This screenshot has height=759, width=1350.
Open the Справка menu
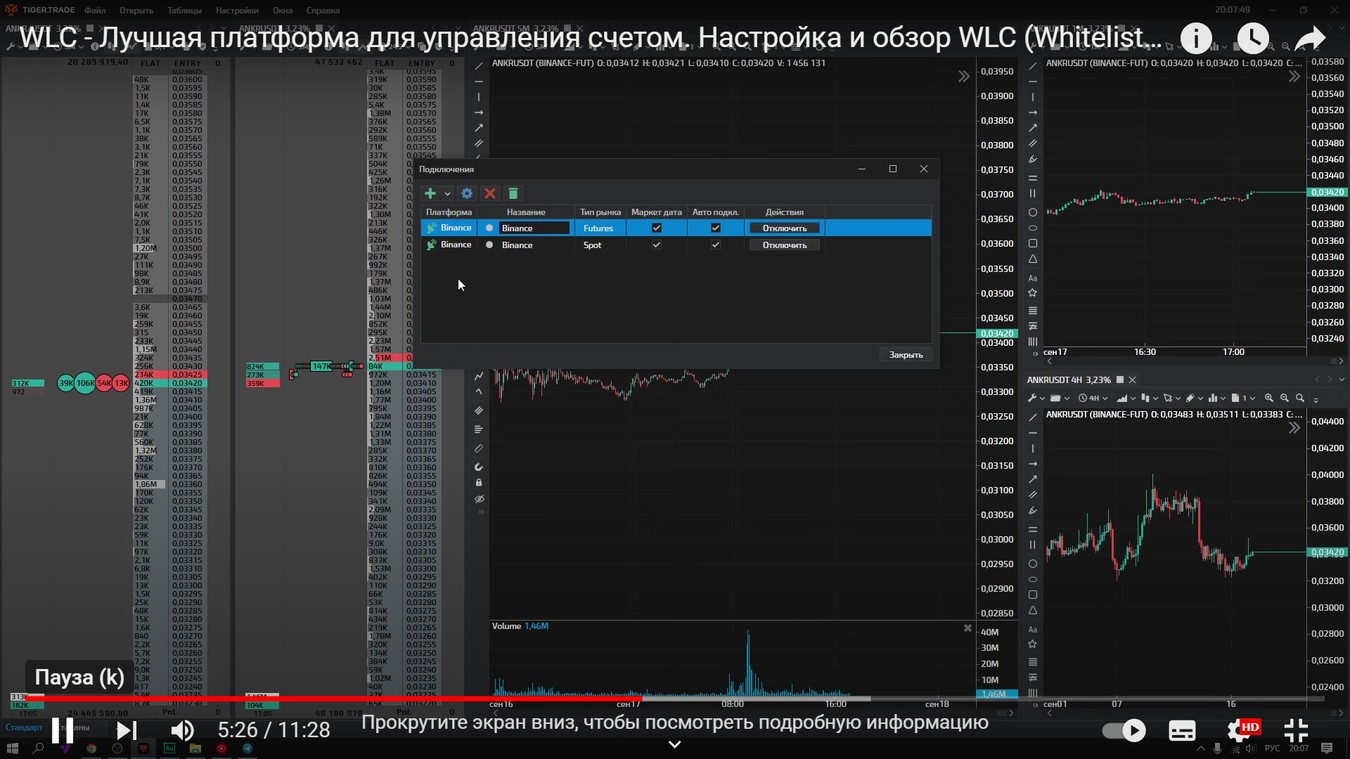click(x=322, y=10)
